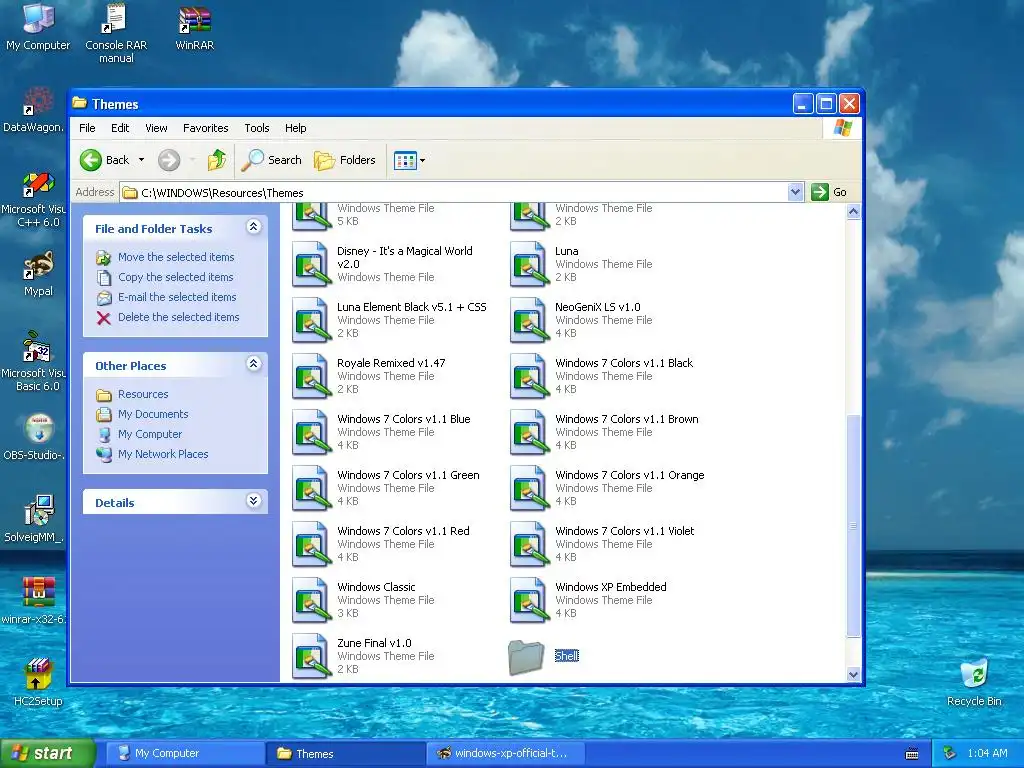Image resolution: width=1024 pixels, height=768 pixels.
Task: Open the Favorites menu
Action: click(x=206, y=128)
